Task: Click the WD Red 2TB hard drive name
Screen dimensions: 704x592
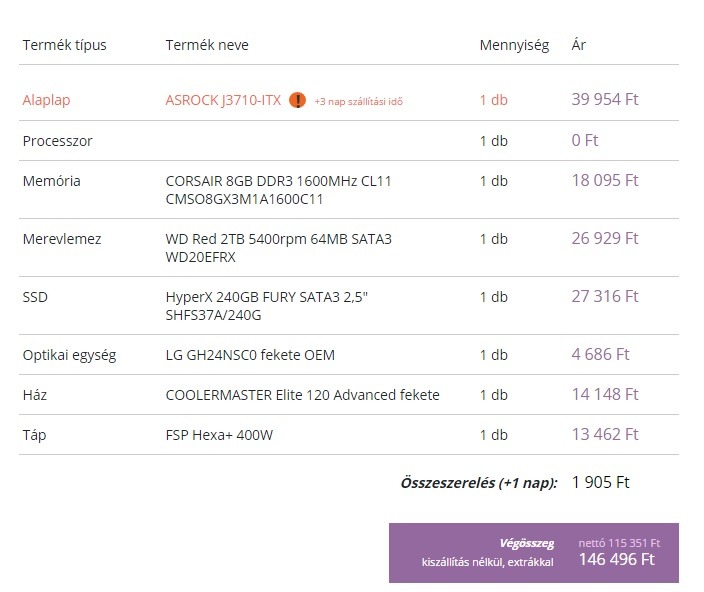Action: (x=278, y=248)
